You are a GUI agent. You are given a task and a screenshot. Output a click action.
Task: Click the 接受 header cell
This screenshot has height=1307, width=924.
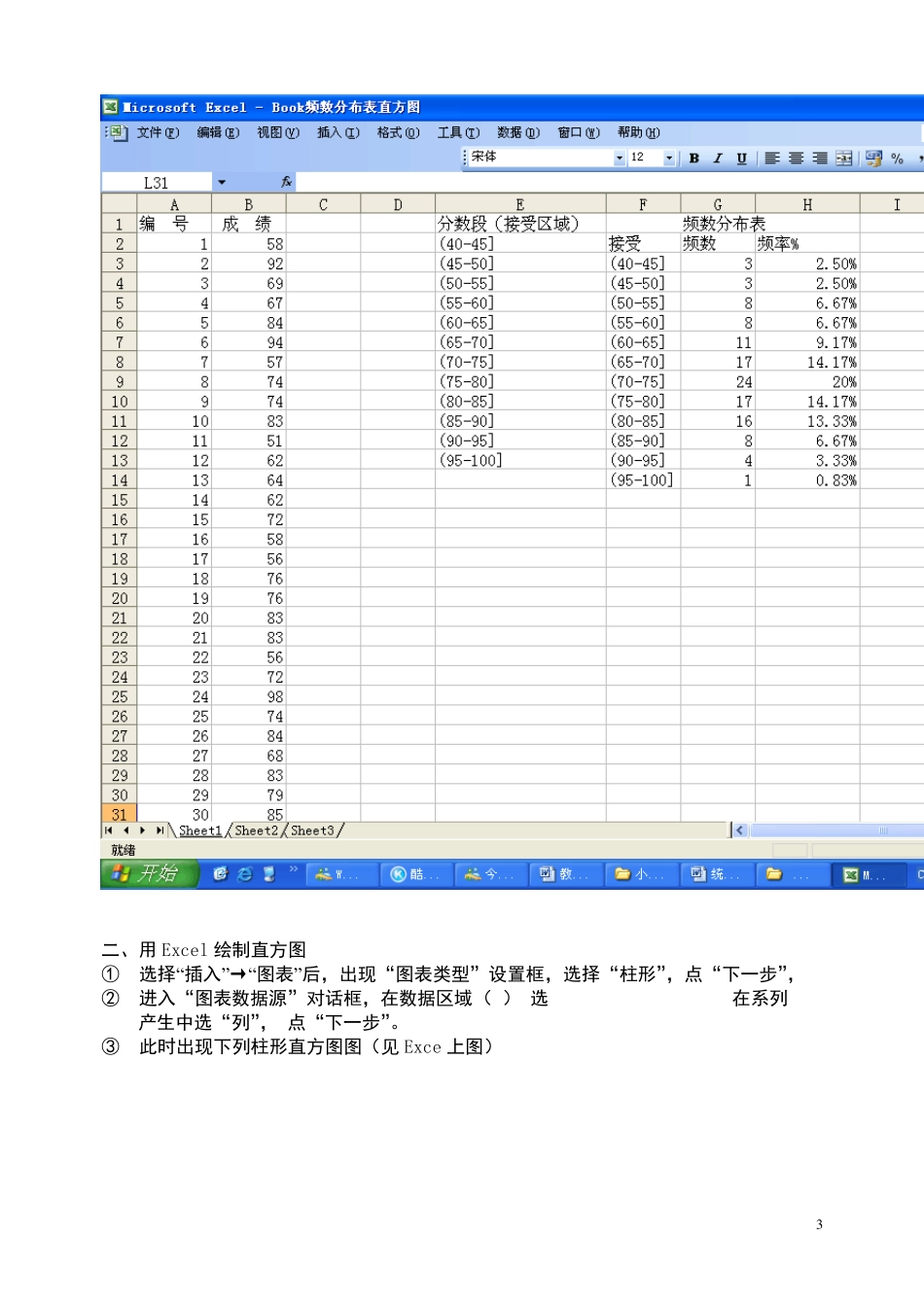click(x=643, y=243)
